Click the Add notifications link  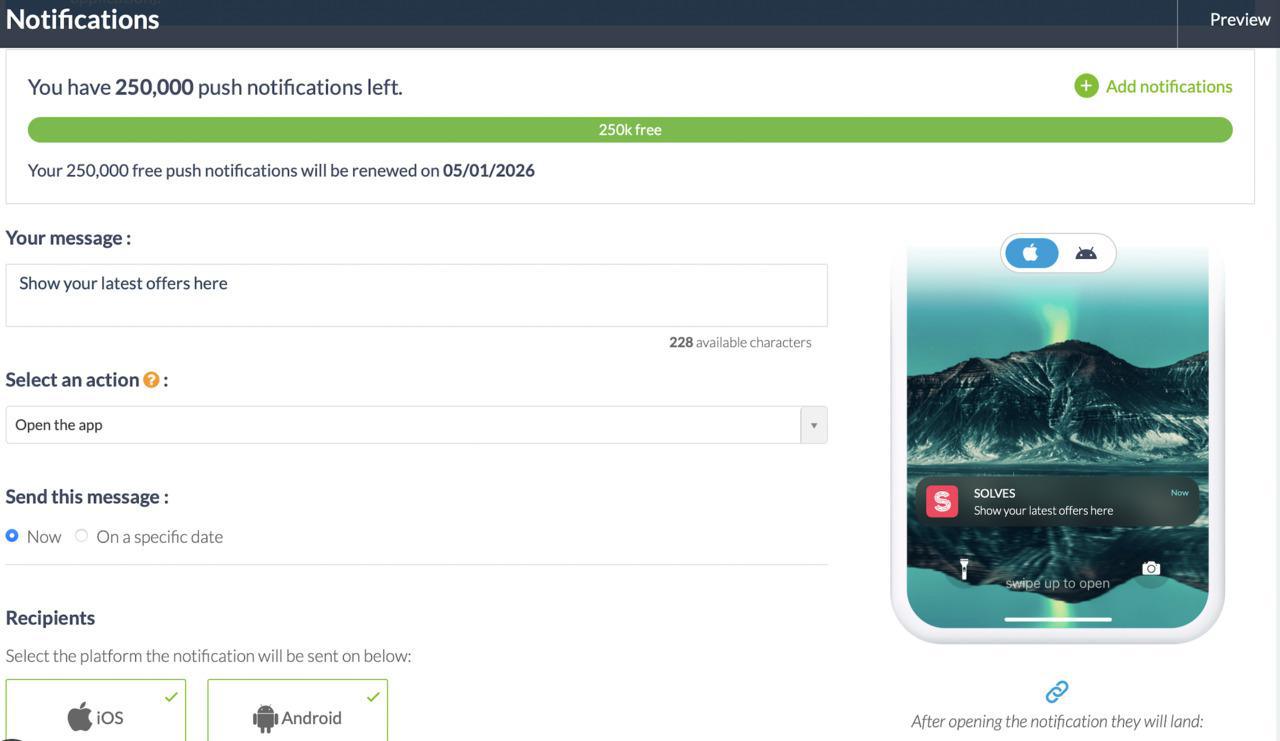pos(1168,86)
